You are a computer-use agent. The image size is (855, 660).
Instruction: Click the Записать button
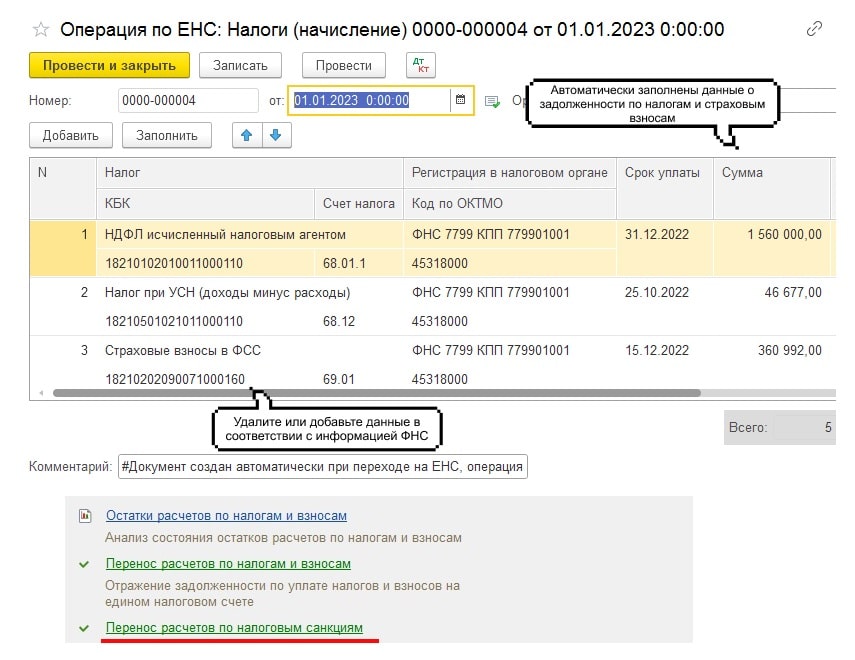point(240,66)
